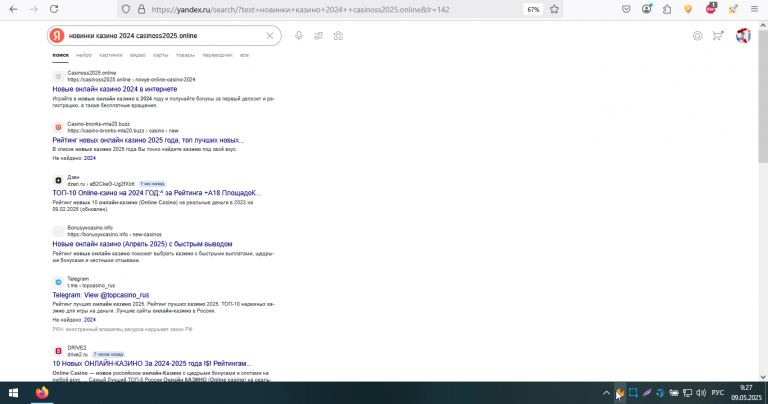Open the volume speaker tray icon
This screenshot has width=768, height=404.
click(x=701, y=393)
